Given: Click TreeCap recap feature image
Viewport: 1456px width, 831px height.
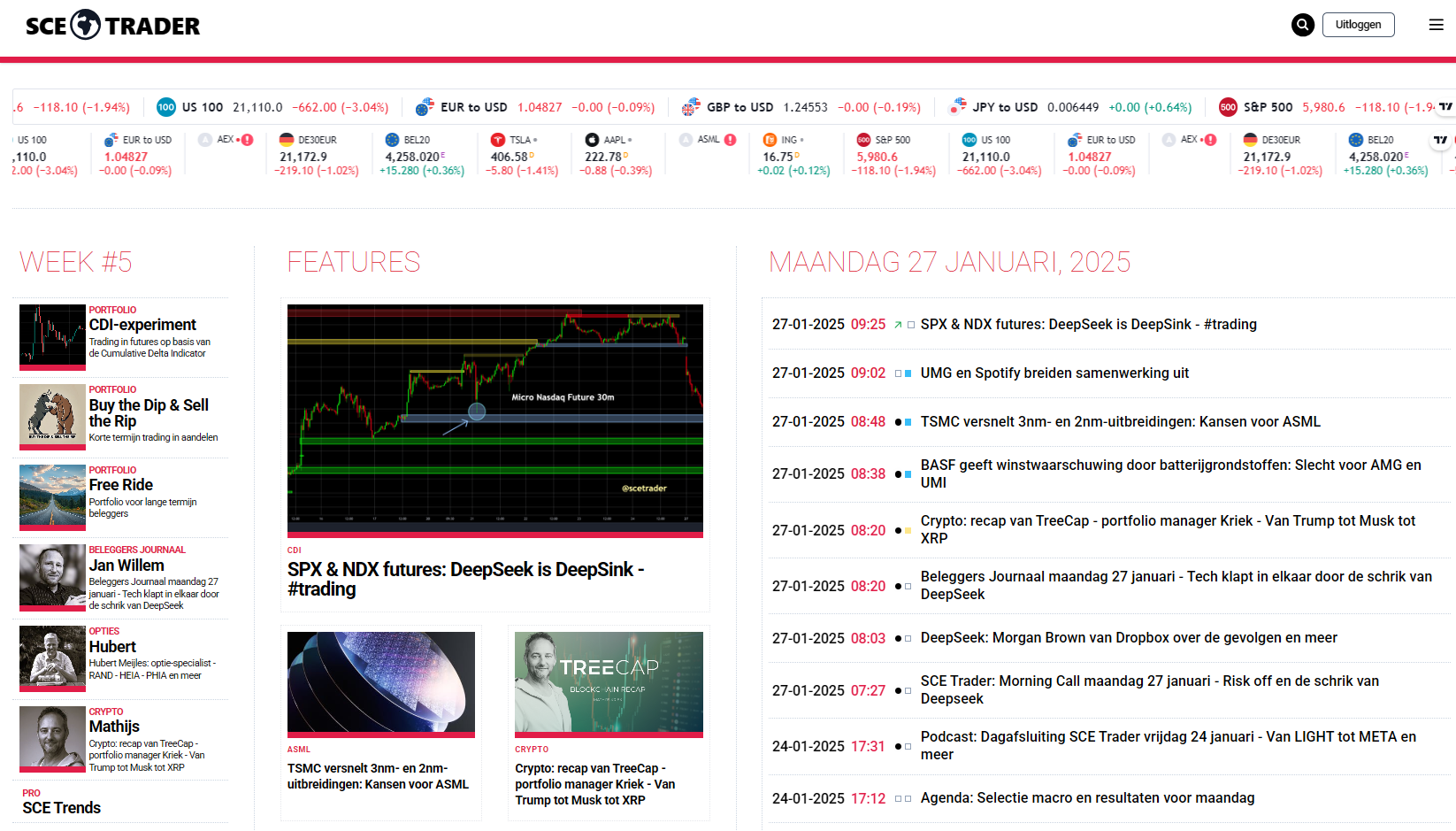Looking at the screenshot, I should (x=609, y=684).
